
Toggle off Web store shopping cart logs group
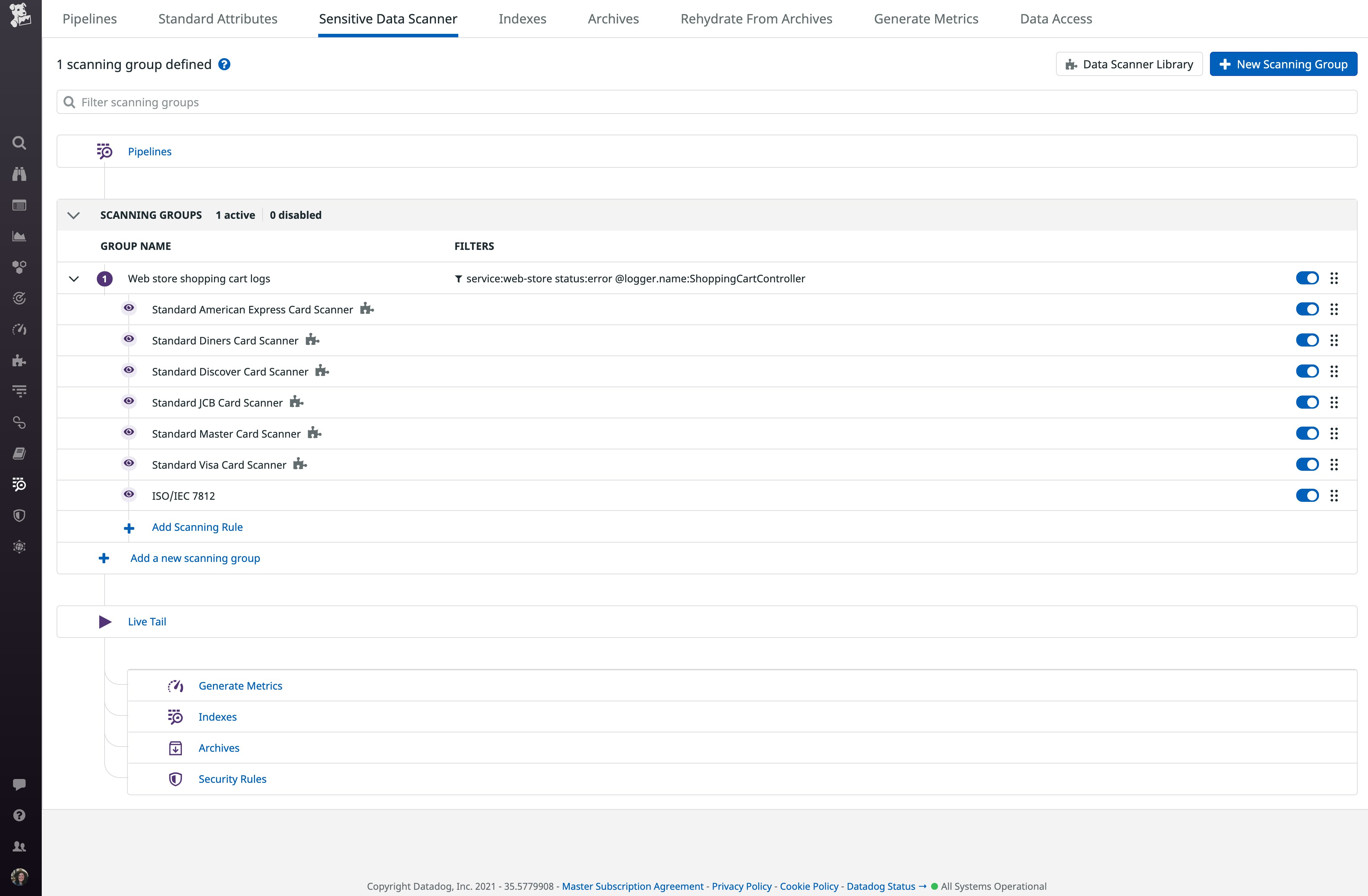(1307, 278)
